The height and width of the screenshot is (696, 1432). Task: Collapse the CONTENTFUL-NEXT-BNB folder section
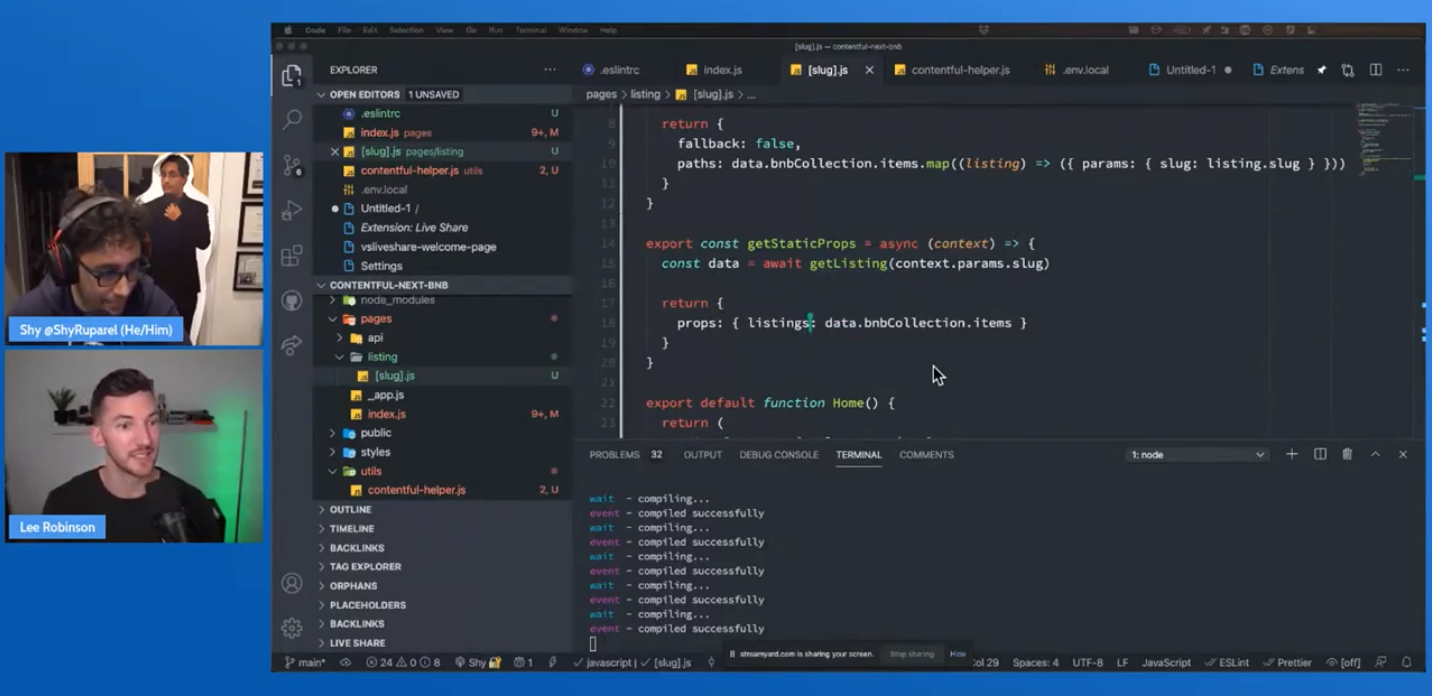coord(443,285)
